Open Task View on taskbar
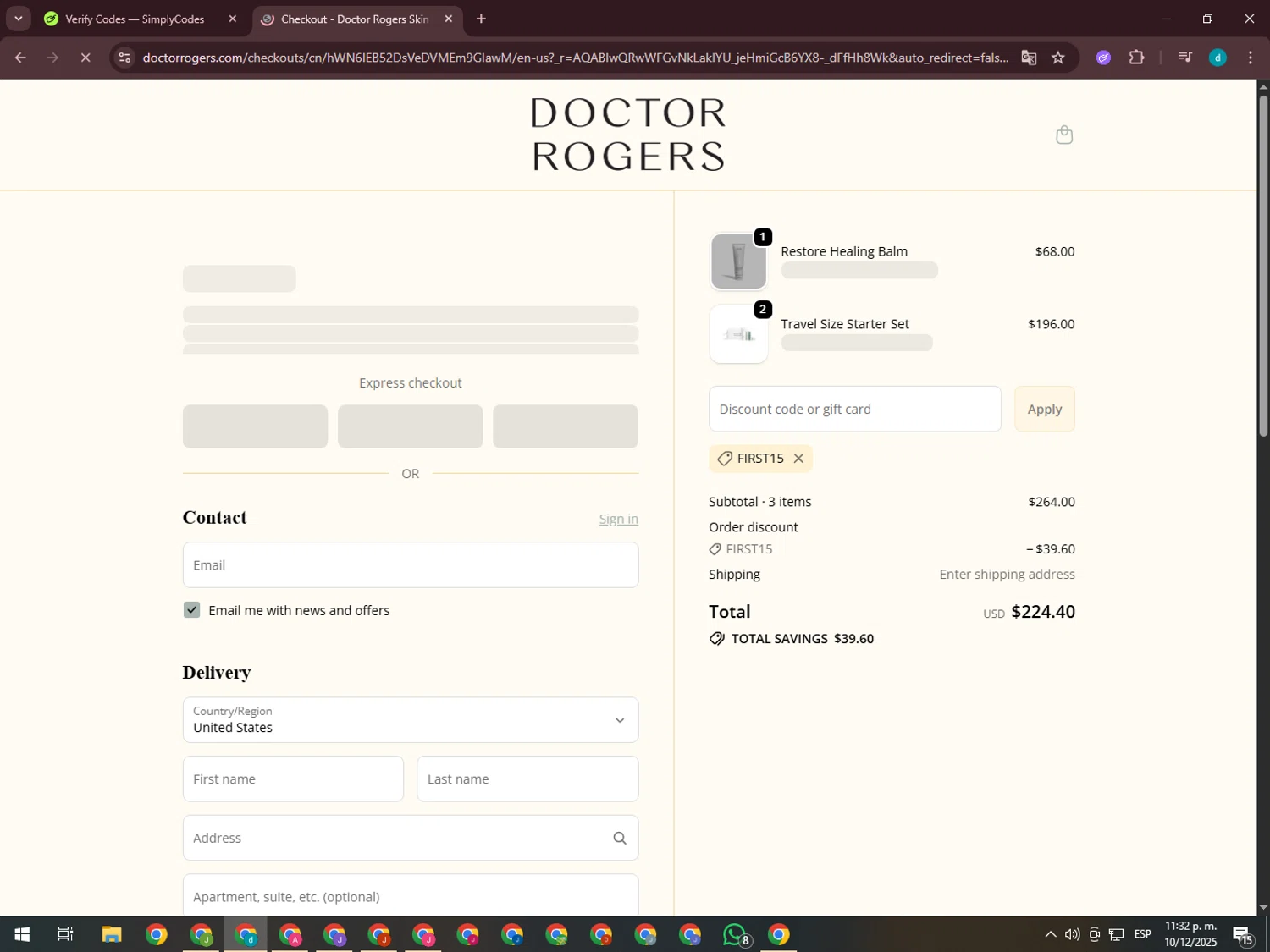Viewport: 1270px width, 952px height. tap(65, 934)
